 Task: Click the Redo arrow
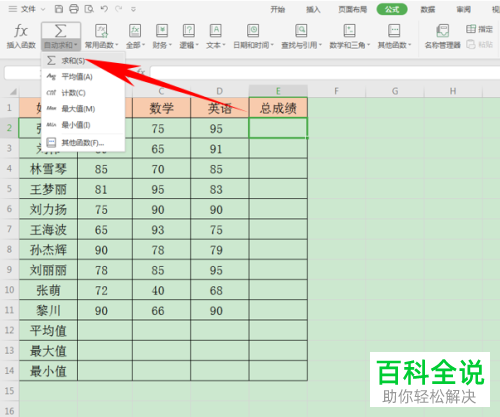(x=119, y=9)
